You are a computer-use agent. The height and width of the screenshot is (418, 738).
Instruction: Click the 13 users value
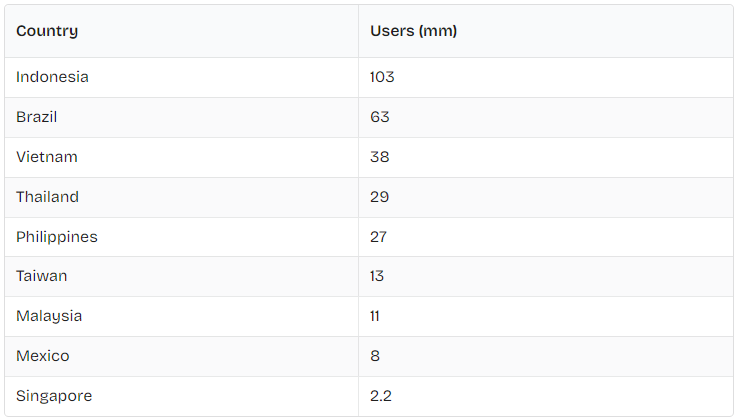(x=377, y=276)
